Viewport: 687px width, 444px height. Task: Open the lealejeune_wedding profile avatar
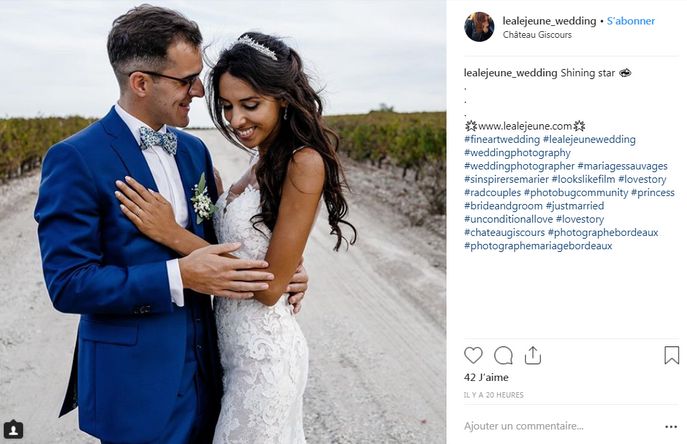point(479,27)
